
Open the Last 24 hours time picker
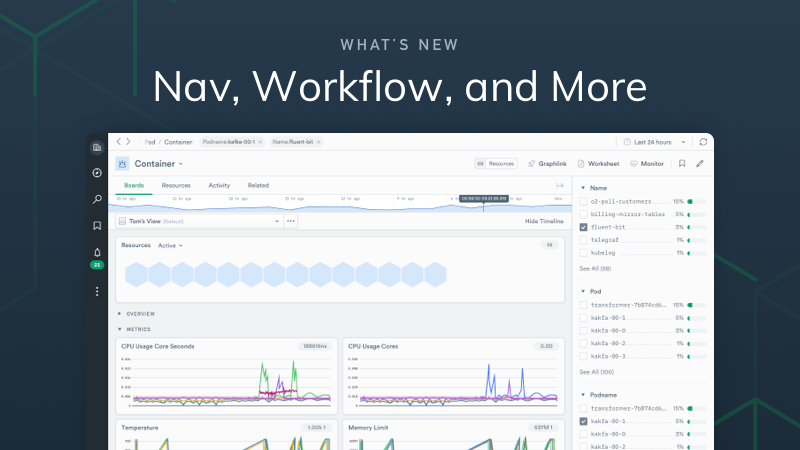tap(655, 142)
